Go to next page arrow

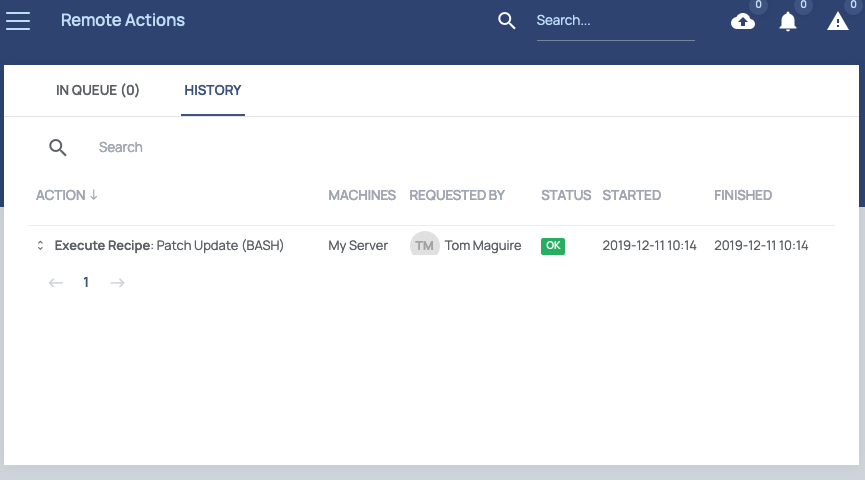(118, 283)
